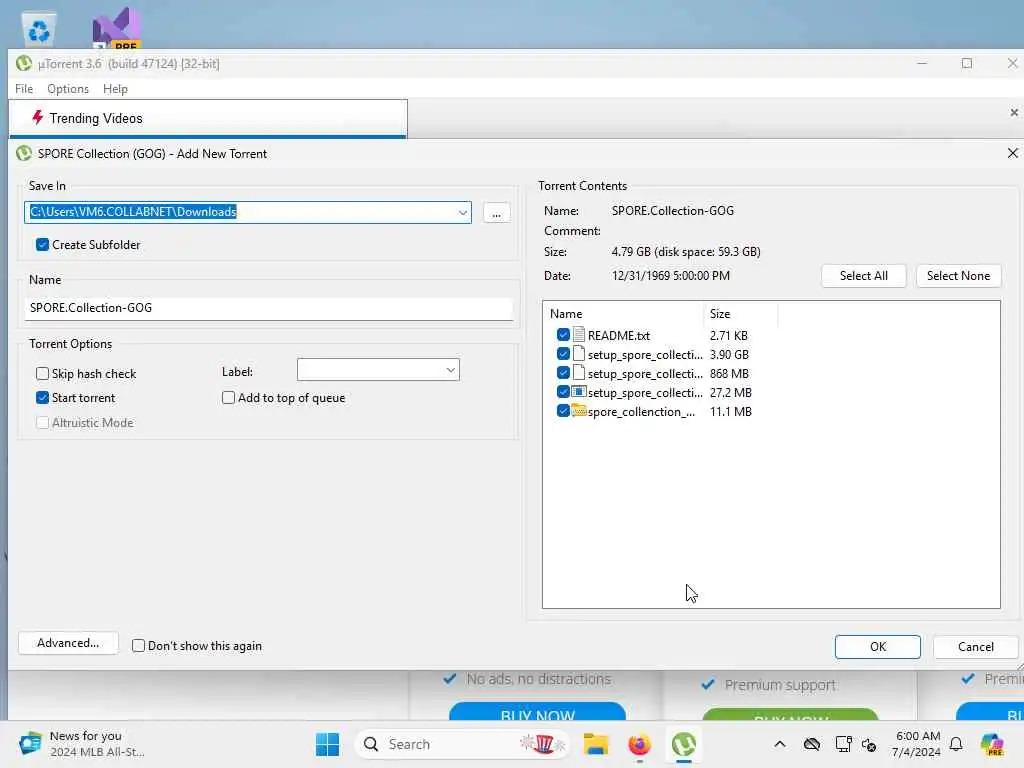Click the display/network icon in the system tray
1024x768 pixels.
coord(843,744)
